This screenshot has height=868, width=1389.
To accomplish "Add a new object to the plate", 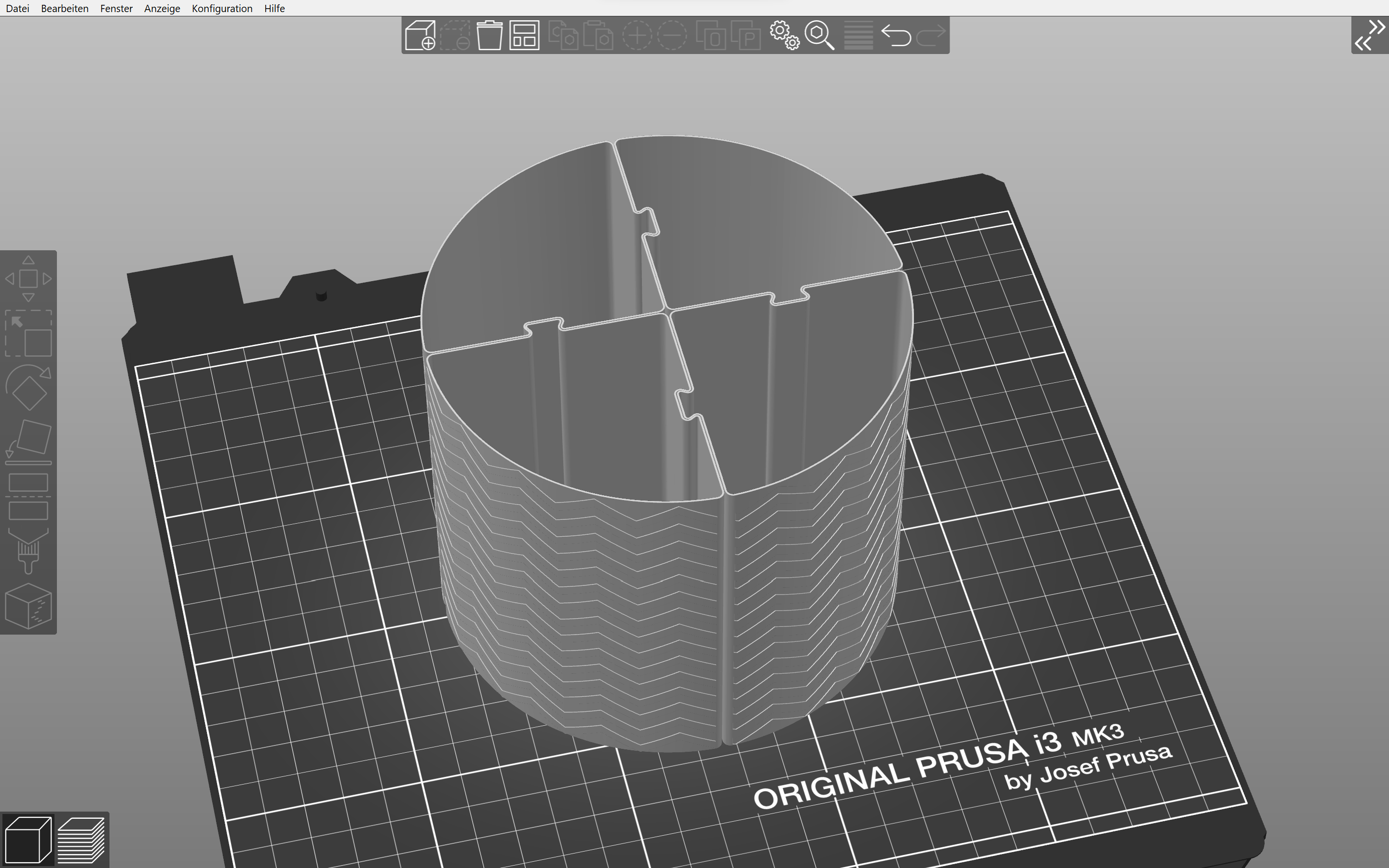I will [x=421, y=36].
